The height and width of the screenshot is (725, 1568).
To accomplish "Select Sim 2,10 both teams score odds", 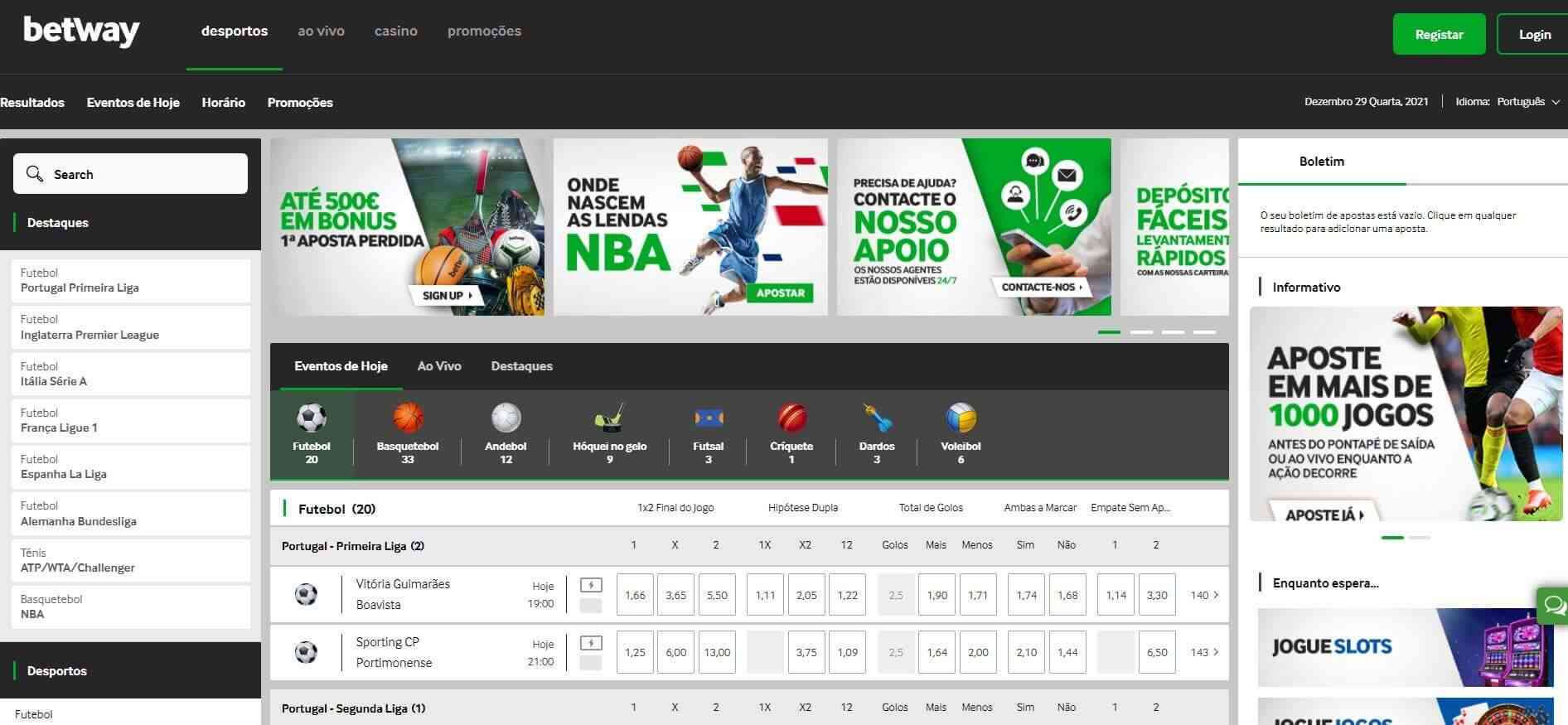I will pyautogui.click(x=1027, y=652).
